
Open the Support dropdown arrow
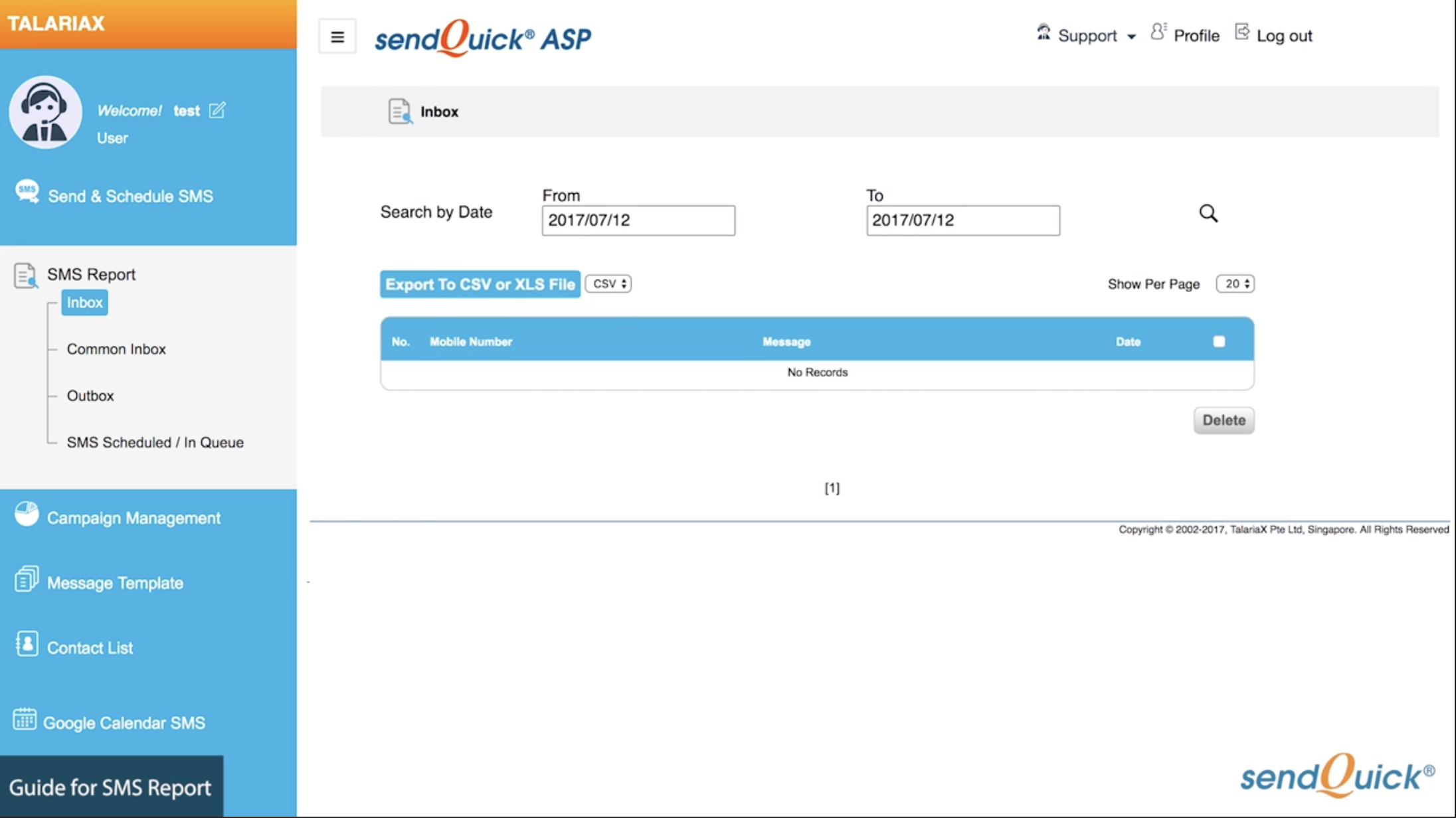1131,37
